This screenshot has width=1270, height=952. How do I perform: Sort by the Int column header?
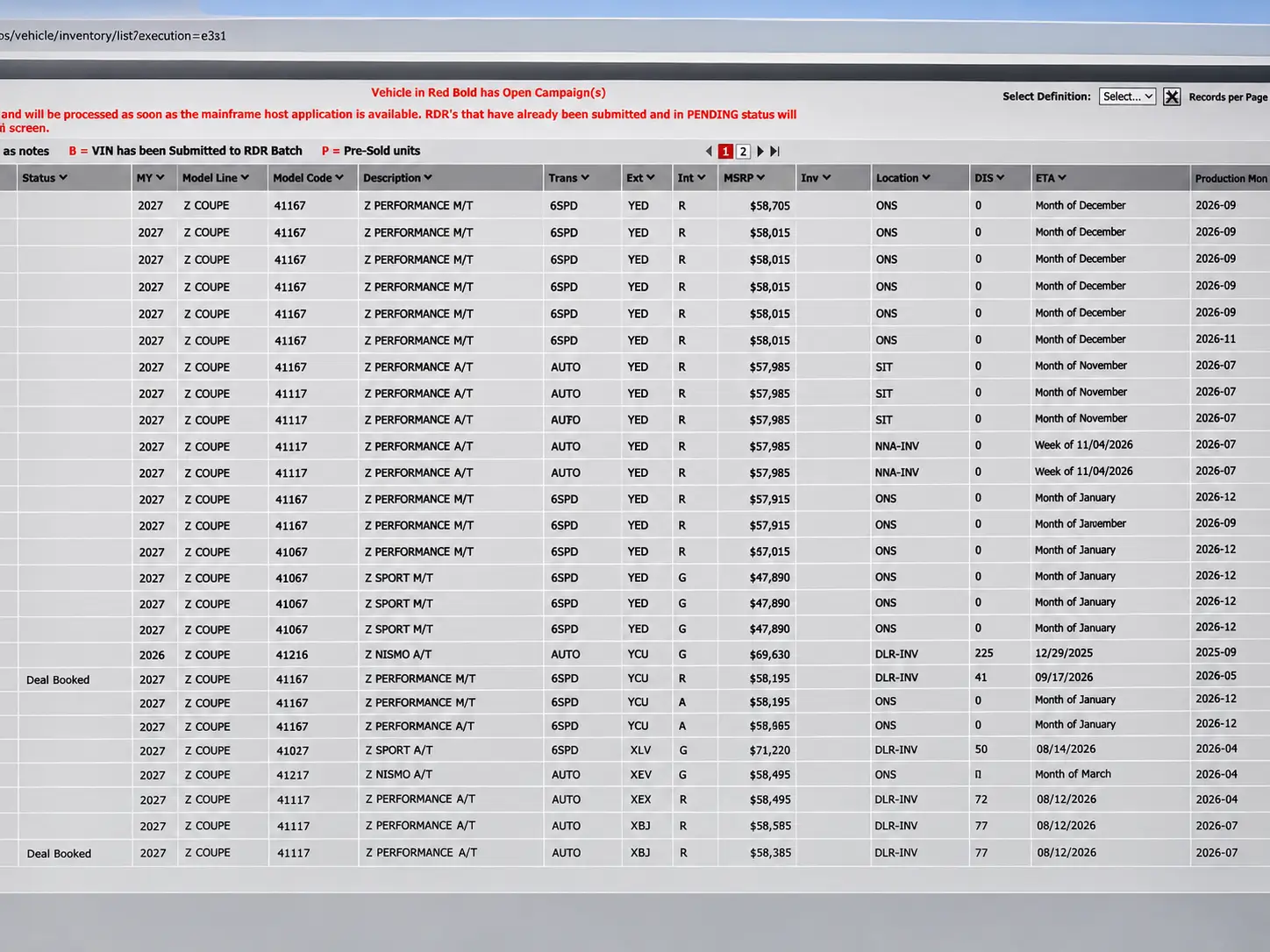pyautogui.click(x=691, y=178)
